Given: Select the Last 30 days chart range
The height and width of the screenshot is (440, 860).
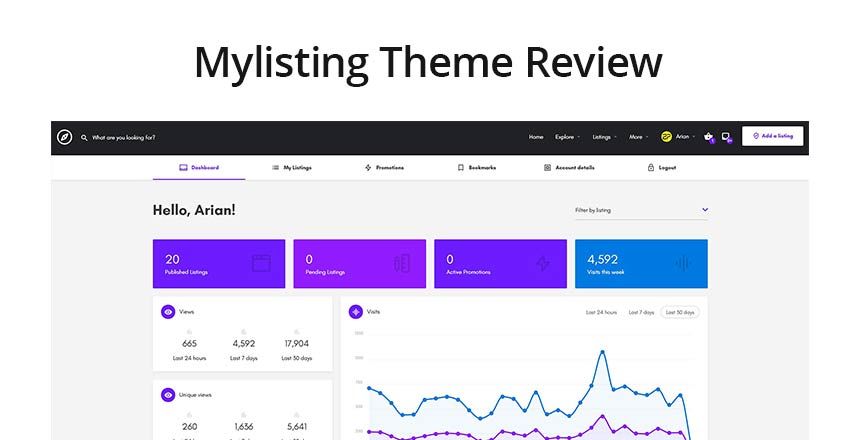Looking at the screenshot, I should coord(680,312).
